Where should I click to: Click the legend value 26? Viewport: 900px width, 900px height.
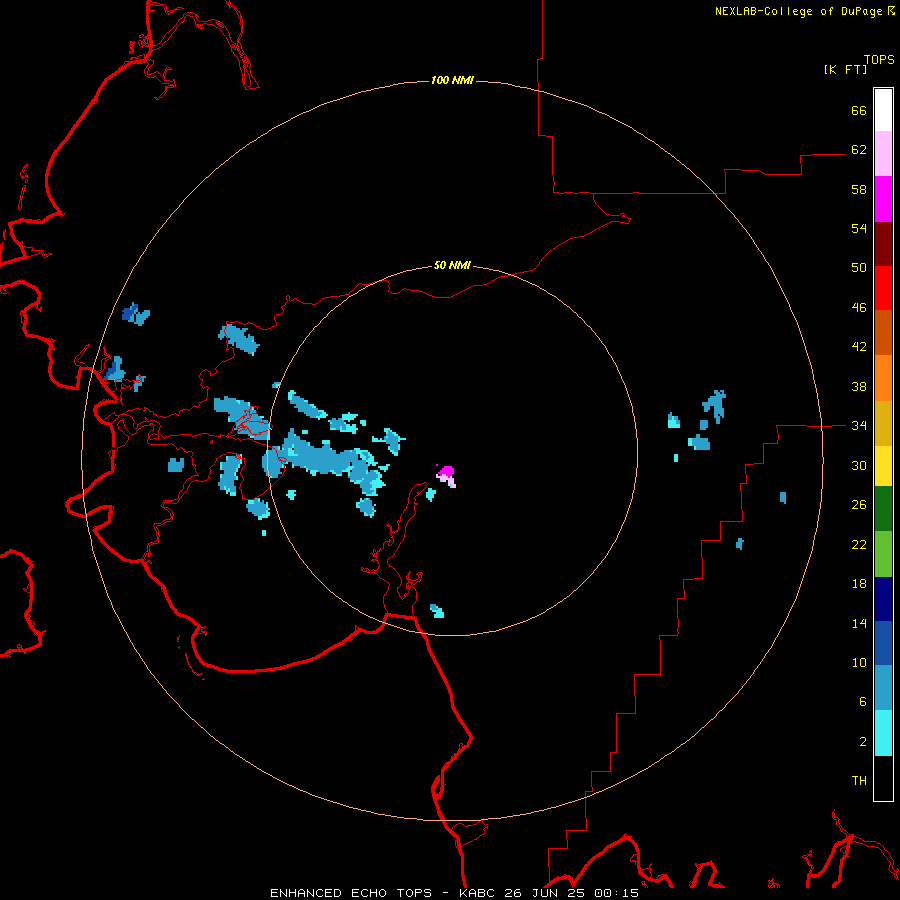click(x=859, y=505)
